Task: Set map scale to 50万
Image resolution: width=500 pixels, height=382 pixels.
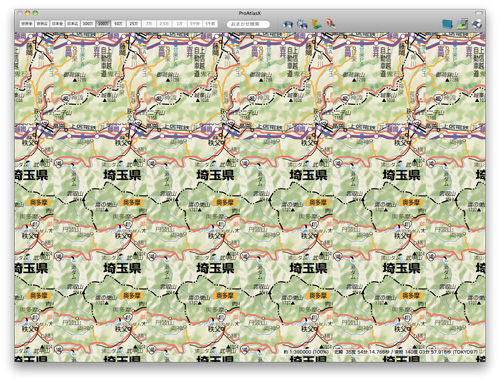Action: click(x=118, y=24)
